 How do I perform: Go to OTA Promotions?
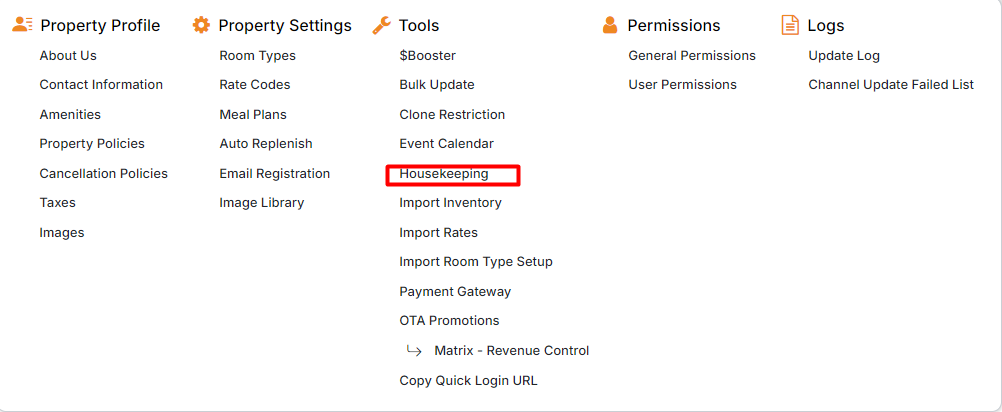click(x=449, y=321)
